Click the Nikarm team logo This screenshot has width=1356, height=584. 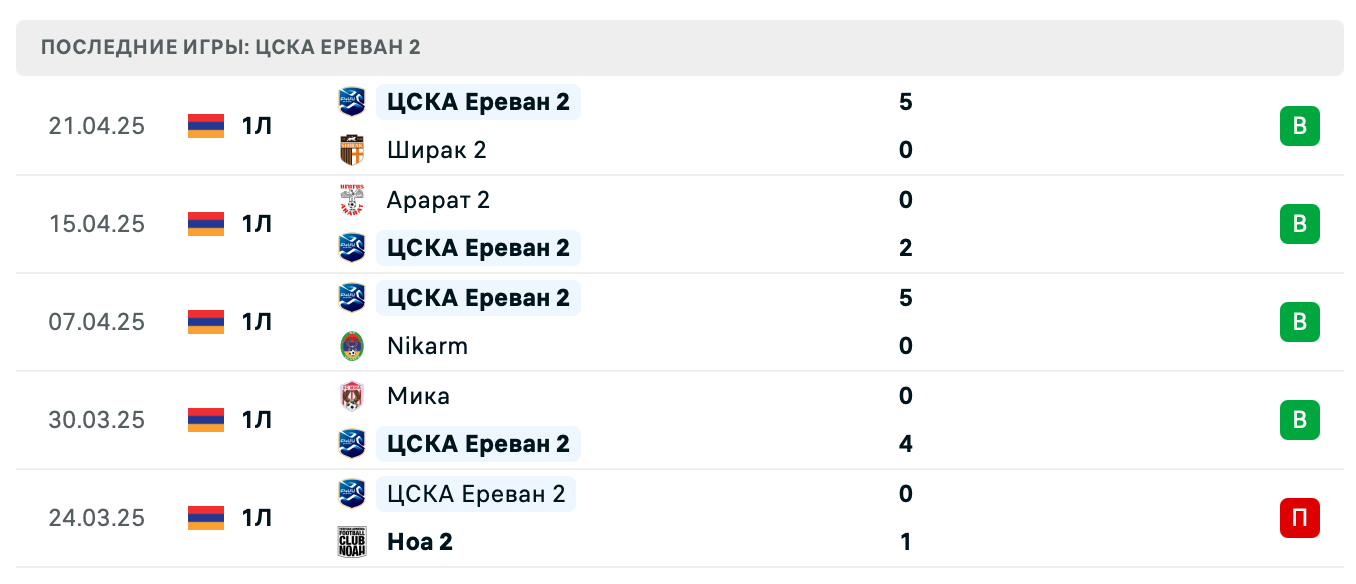(x=351, y=345)
